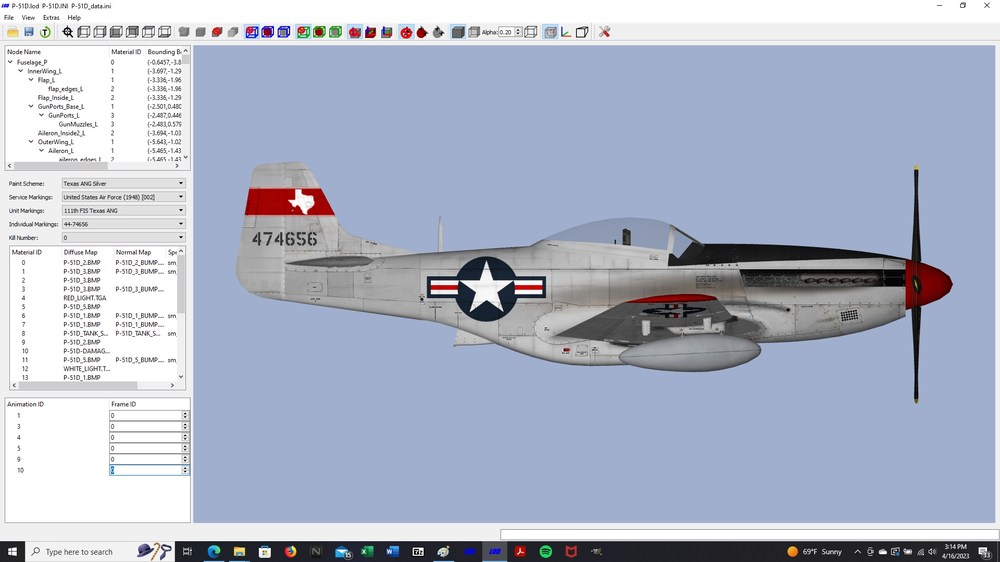The width and height of the screenshot is (1000, 562).
Task: Collapse the Flap_L tree node
Action: (x=31, y=80)
